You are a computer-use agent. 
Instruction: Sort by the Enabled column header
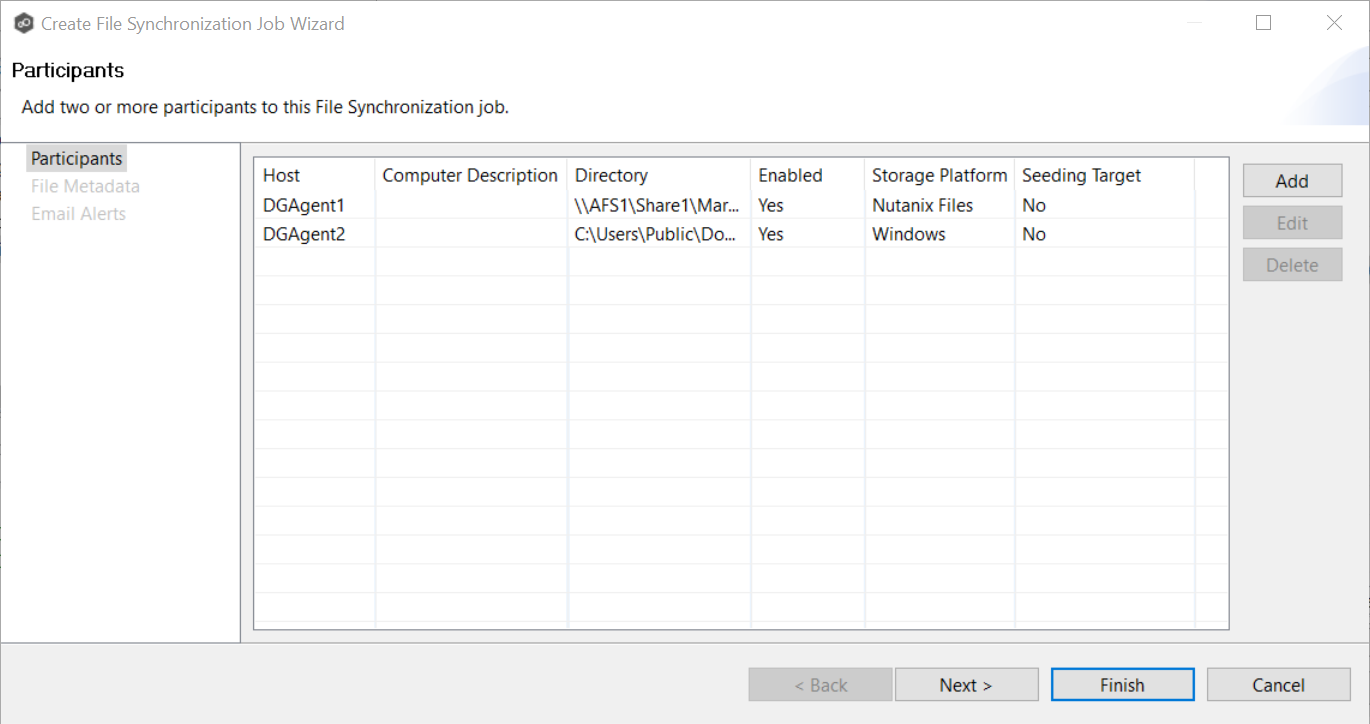tap(807, 175)
